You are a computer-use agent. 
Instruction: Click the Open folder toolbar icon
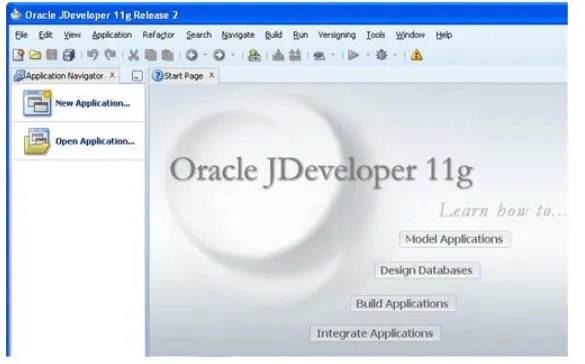[35, 55]
